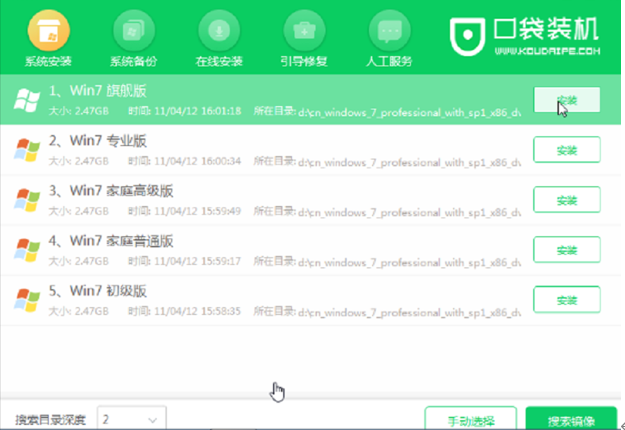Install Win7 家庭普通版 with 安装 button
This screenshot has height=430, width=625.
tap(567, 249)
